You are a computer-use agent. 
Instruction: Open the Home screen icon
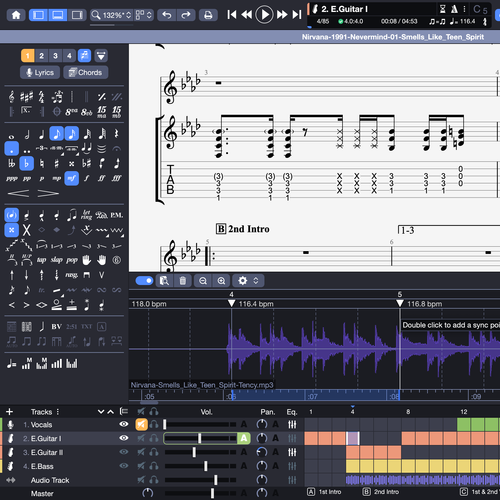pos(16,15)
